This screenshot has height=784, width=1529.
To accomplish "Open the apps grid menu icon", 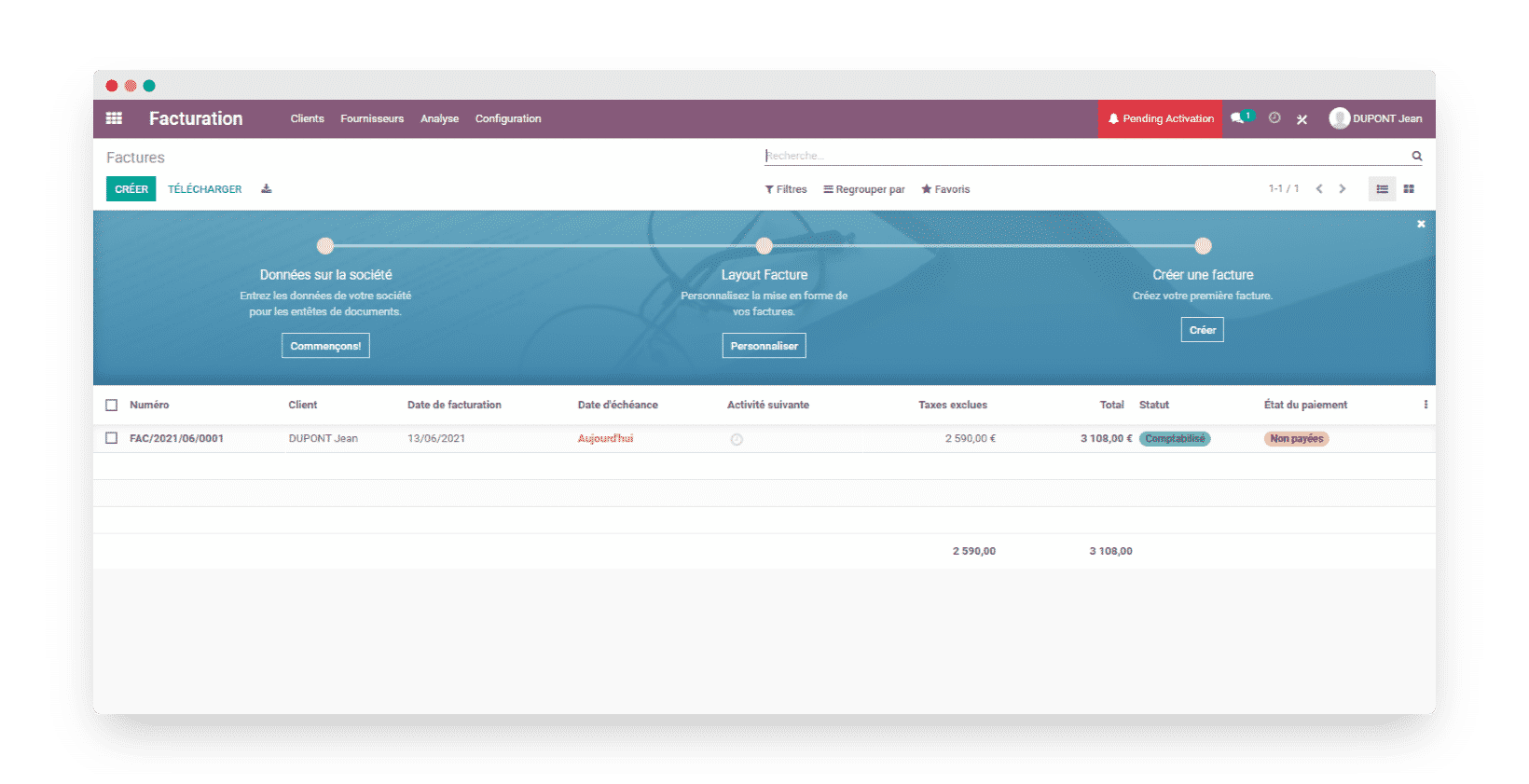I will (x=114, y=118).
